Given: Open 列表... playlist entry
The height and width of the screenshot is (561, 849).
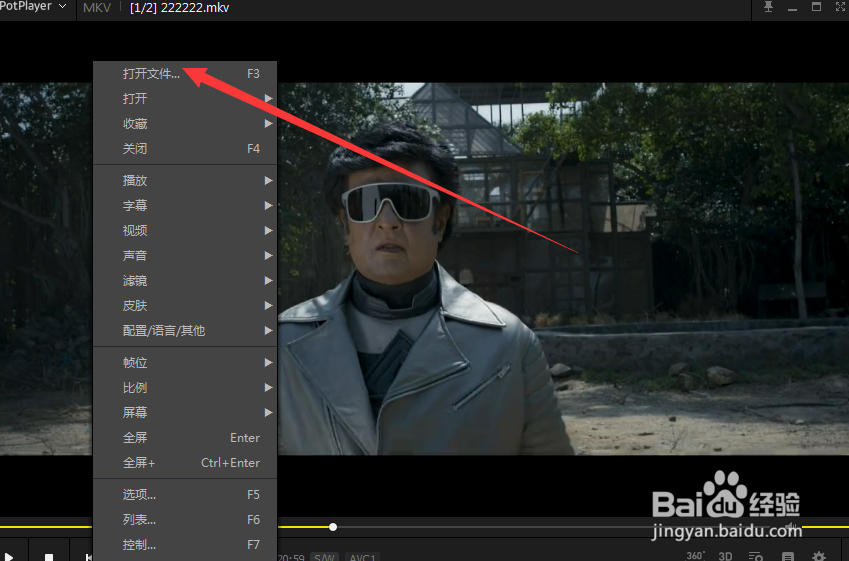Looking at the screenshot, I should (185, 519).
